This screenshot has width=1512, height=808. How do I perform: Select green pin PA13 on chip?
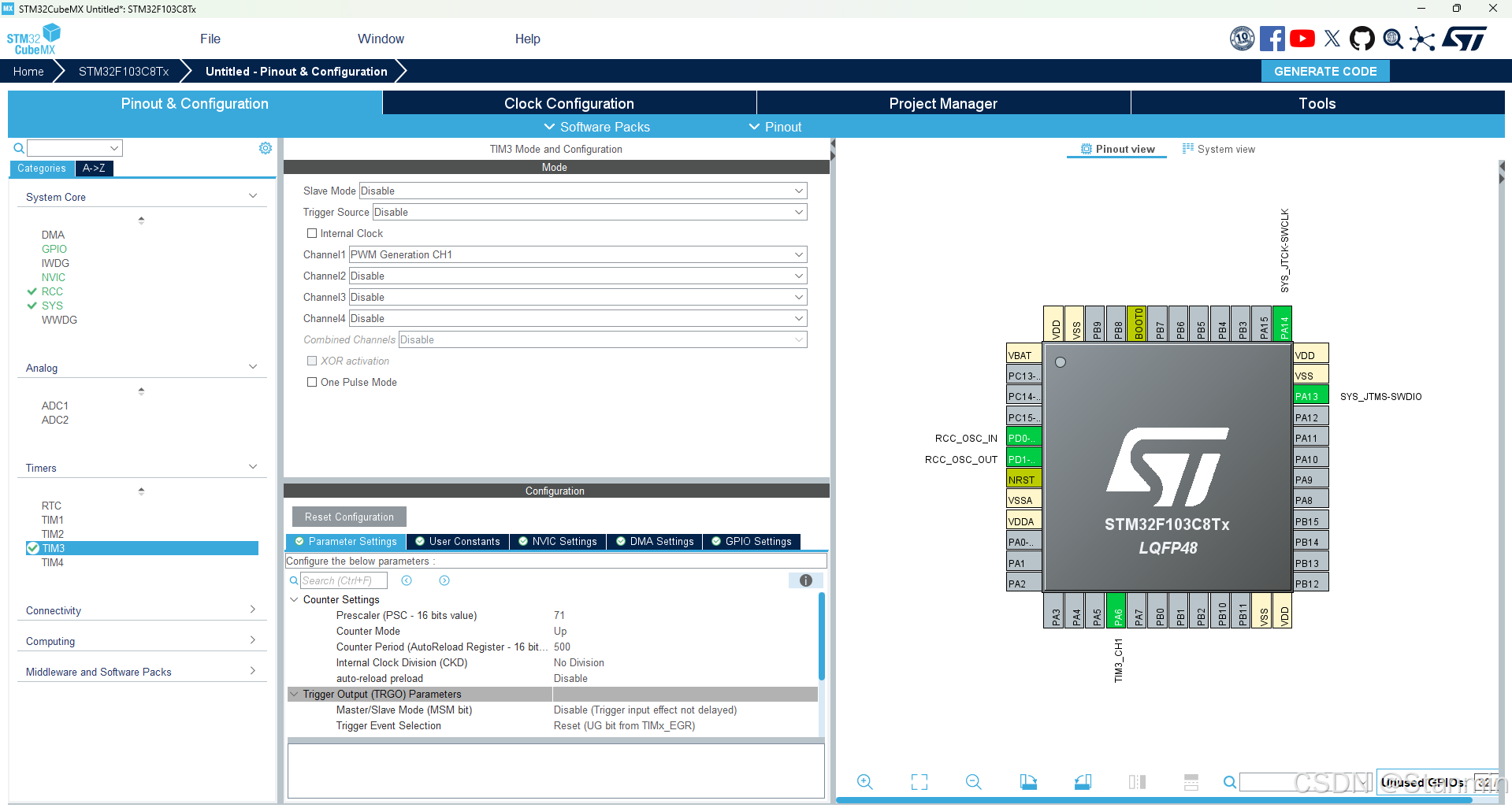[1311, 395]
